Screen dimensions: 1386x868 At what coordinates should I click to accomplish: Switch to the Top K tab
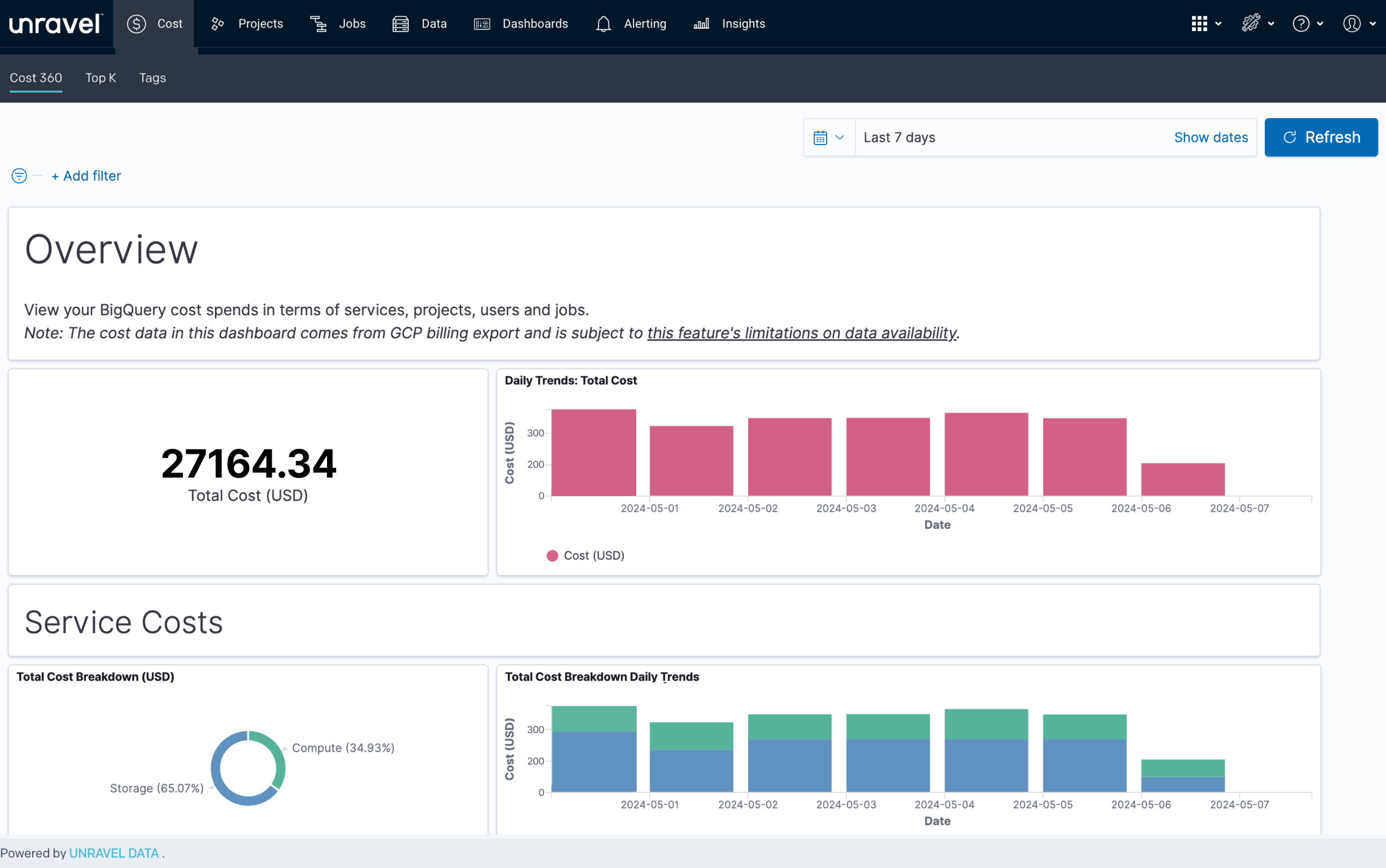coord(101,77)
